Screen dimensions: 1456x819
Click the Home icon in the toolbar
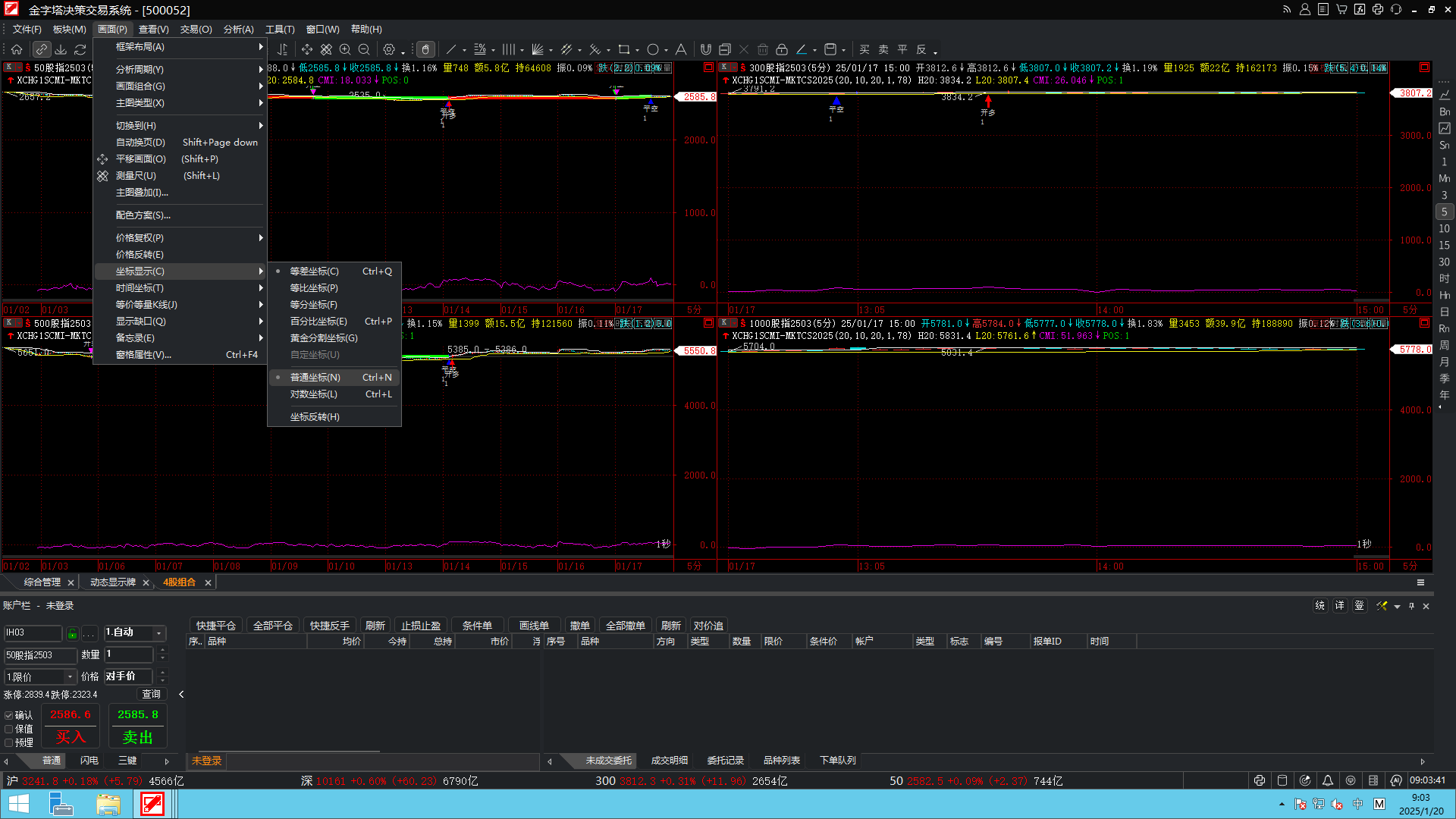pyautogui.click(x=17, y=49)
